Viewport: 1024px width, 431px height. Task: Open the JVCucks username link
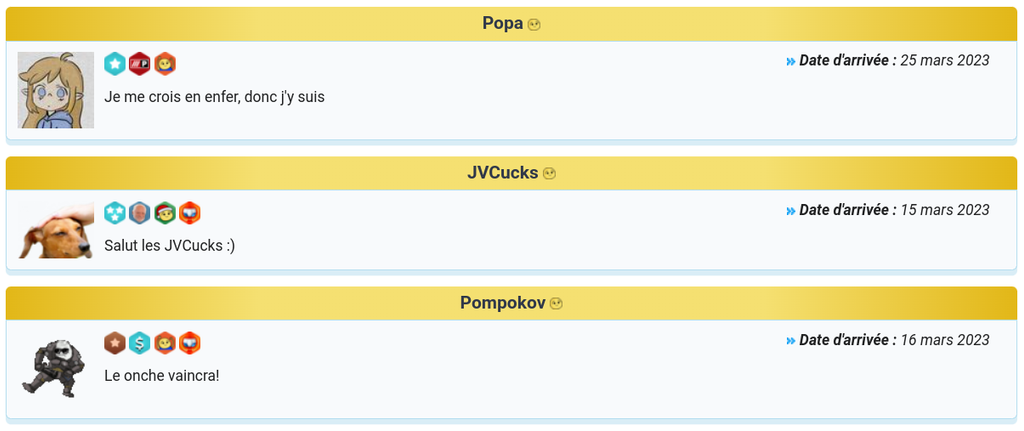click(x=502, y=173)
